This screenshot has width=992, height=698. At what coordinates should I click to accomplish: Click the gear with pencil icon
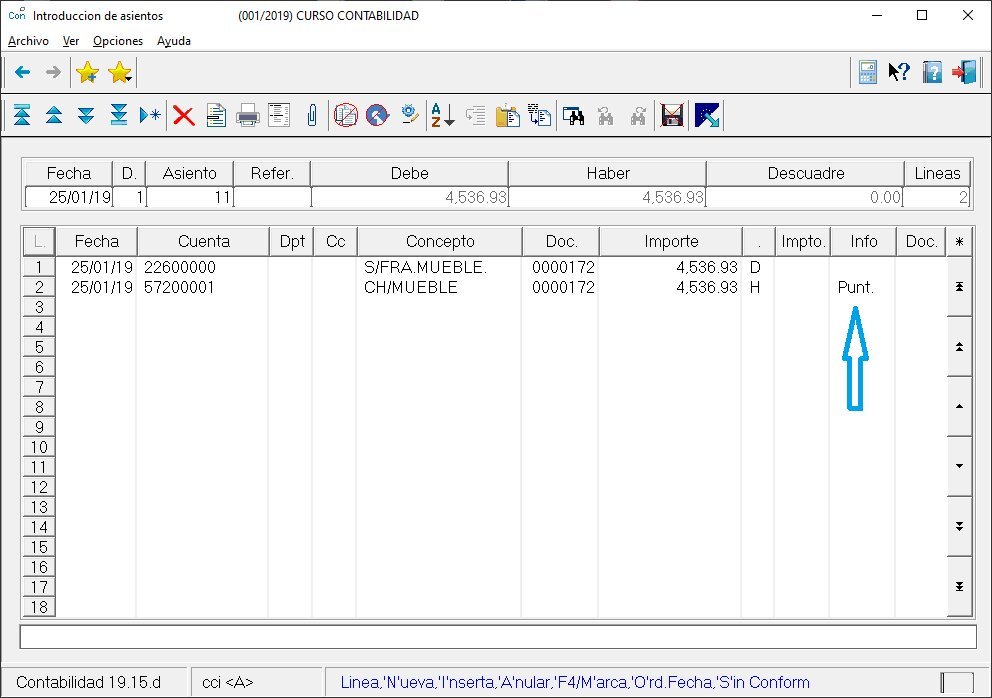tap(409, 115)
